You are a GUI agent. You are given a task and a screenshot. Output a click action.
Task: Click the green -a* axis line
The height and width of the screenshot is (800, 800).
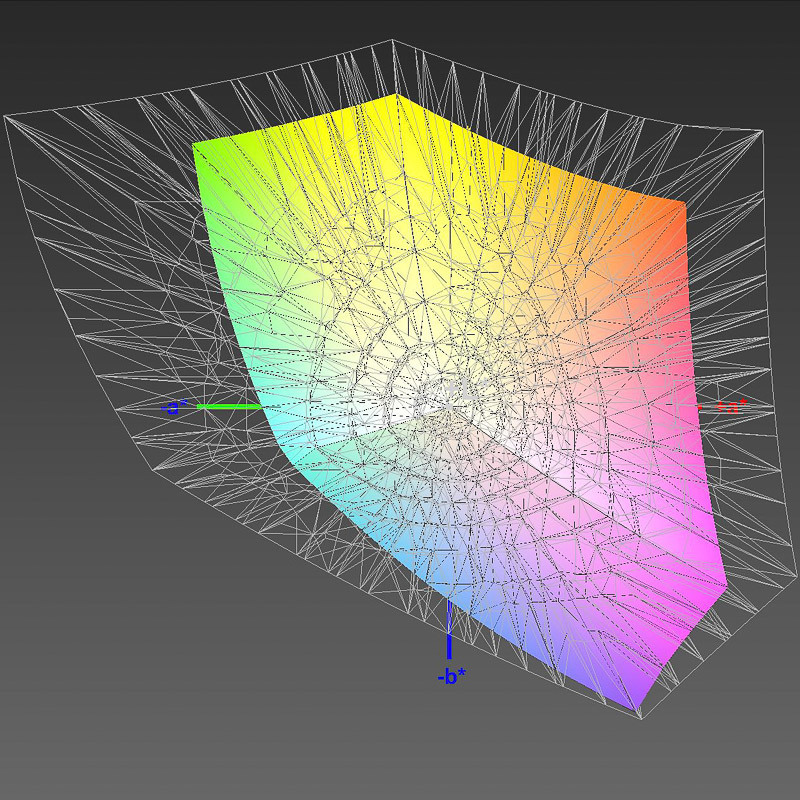230,406
